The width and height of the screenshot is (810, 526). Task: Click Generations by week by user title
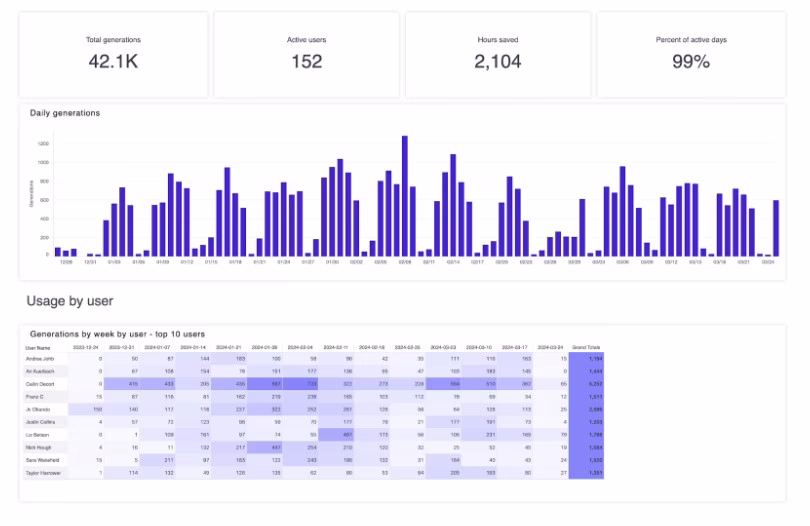(117, 333)
